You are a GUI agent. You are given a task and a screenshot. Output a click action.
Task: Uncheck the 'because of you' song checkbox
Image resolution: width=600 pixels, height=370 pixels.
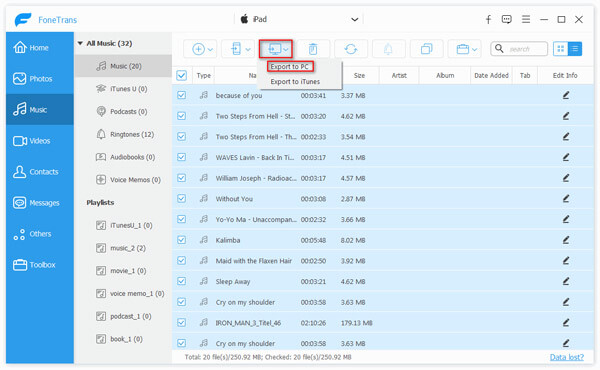(x=181, y=95)
